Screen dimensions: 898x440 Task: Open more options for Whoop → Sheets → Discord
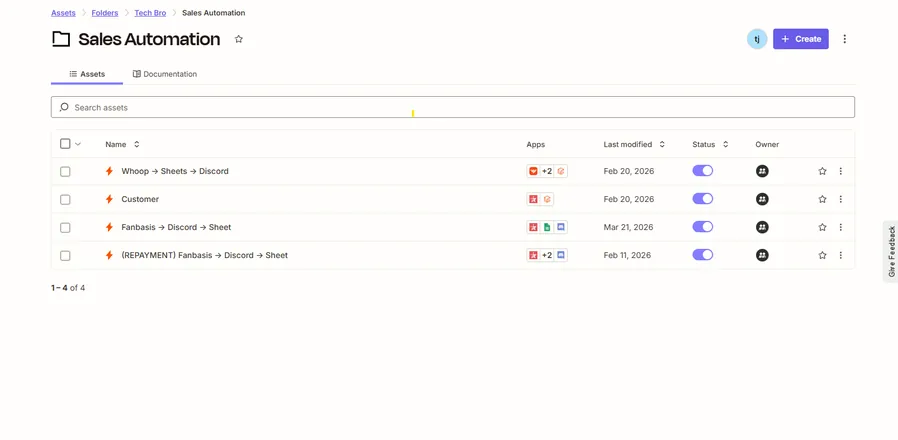pos(841,171)
